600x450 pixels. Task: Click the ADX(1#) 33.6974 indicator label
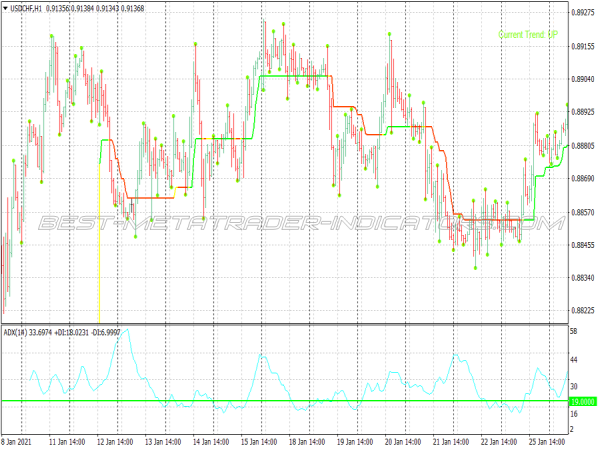pyautogui.click(x=28, y=333)
